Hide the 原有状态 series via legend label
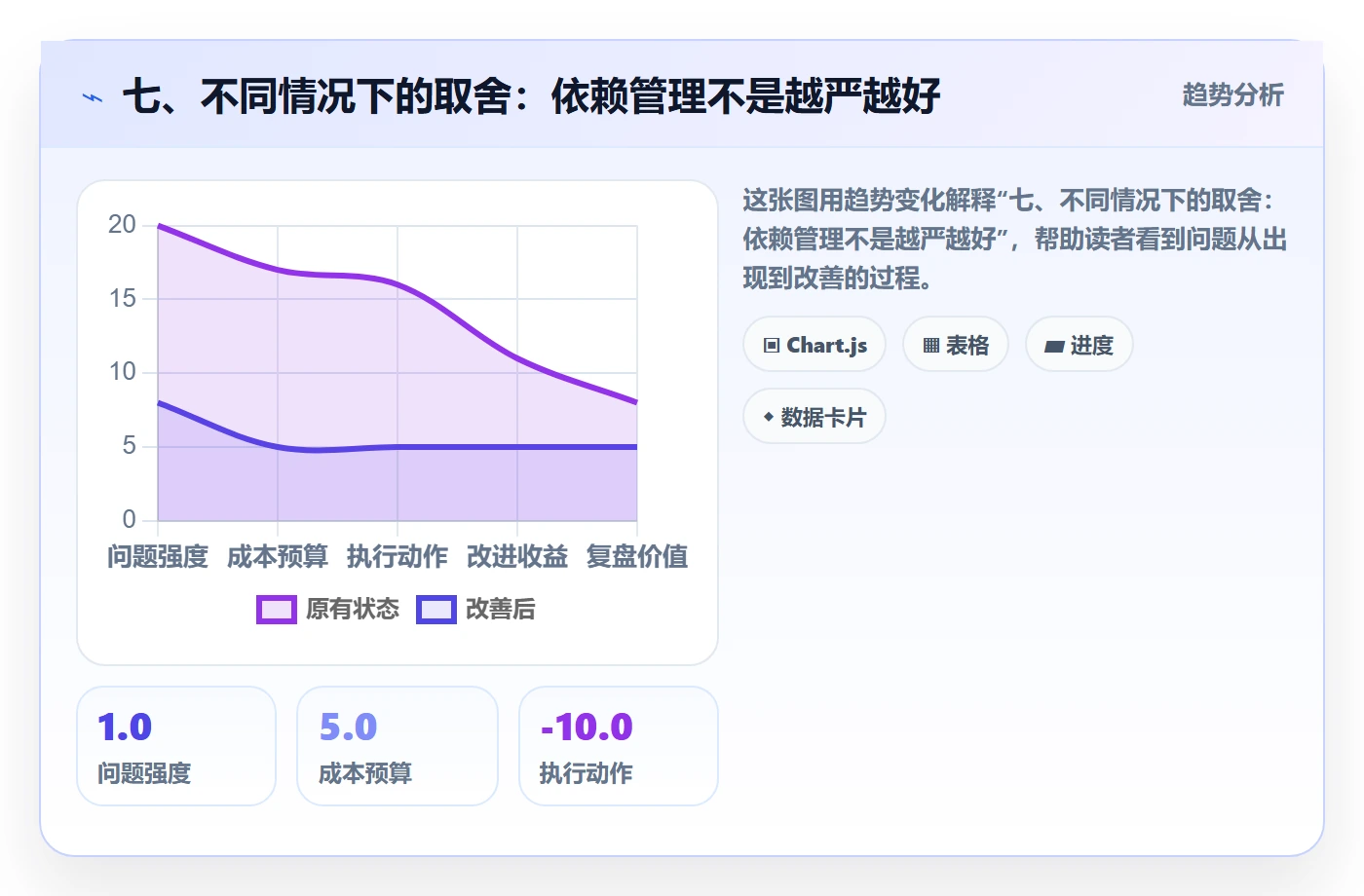This screenshot has width=1364, height=896. (x=353, y=610)
